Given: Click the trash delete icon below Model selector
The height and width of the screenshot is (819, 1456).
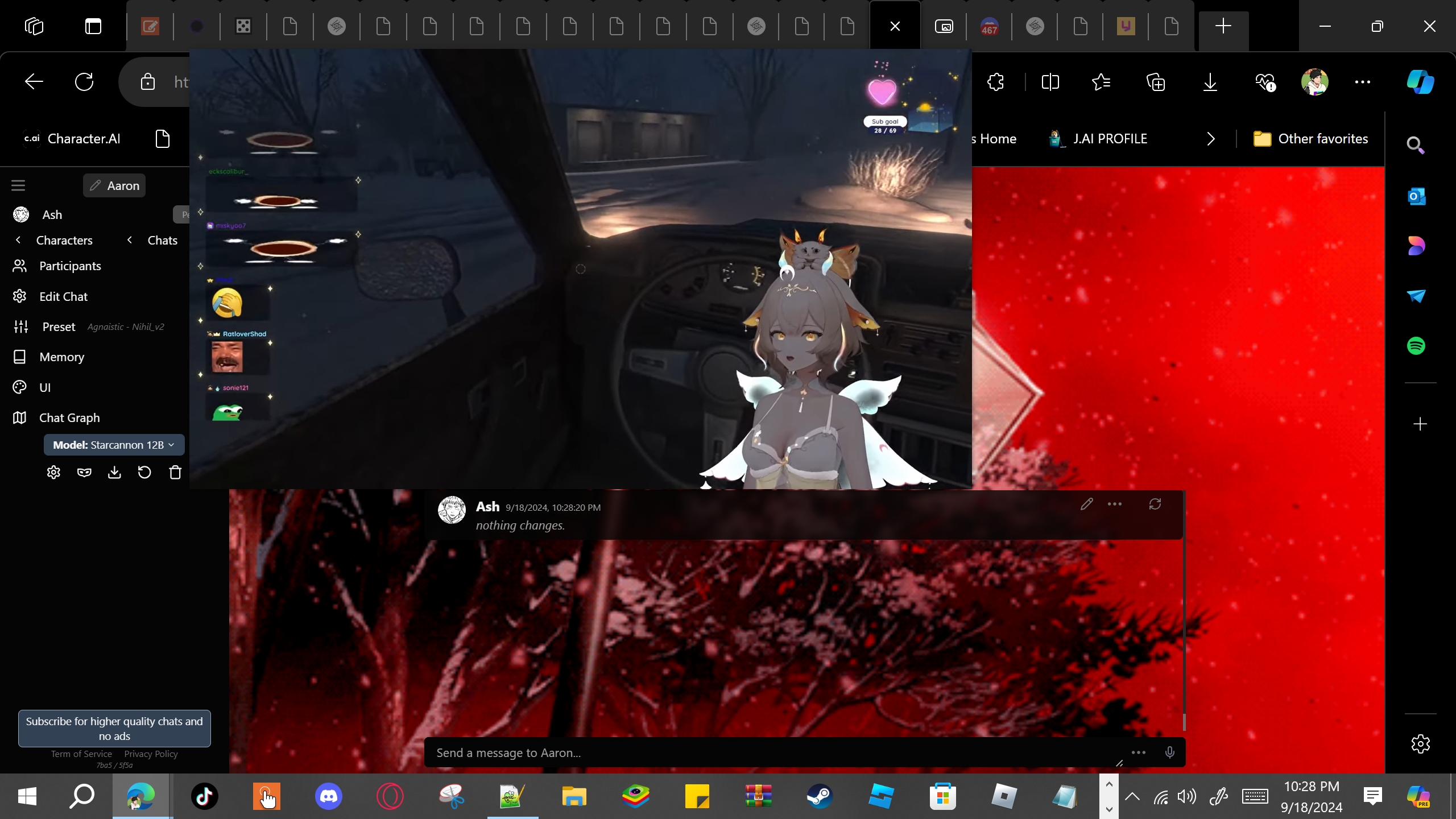Looking at the screenshot, I should 175,472.
